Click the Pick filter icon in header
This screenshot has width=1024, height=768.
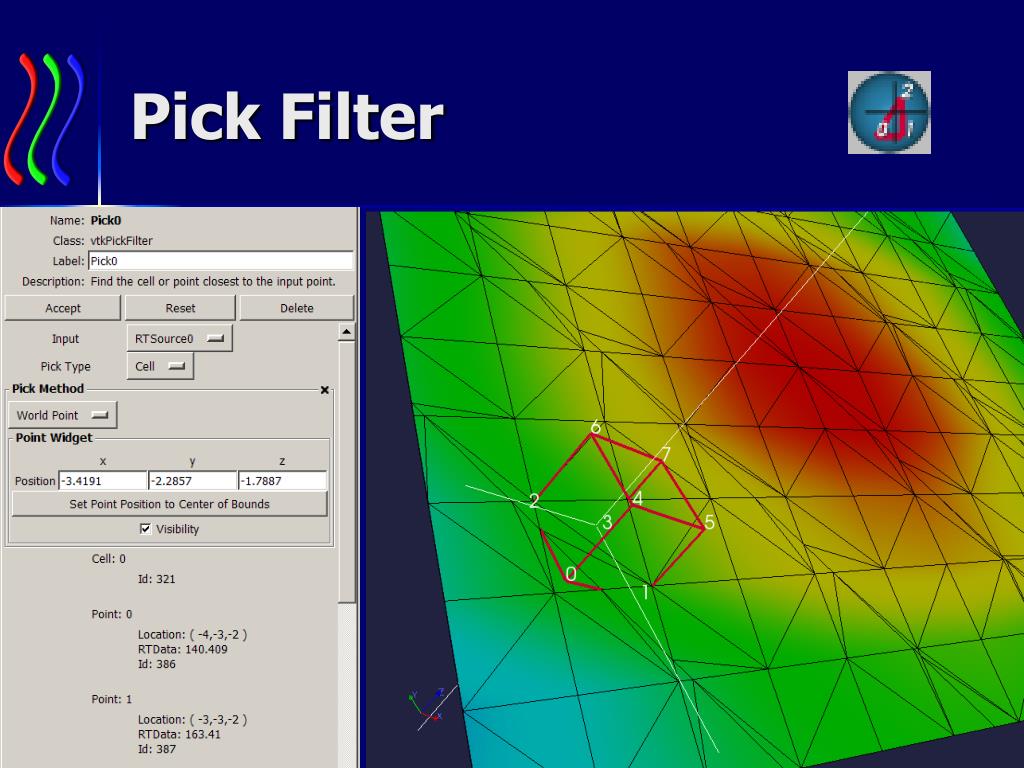889,112
